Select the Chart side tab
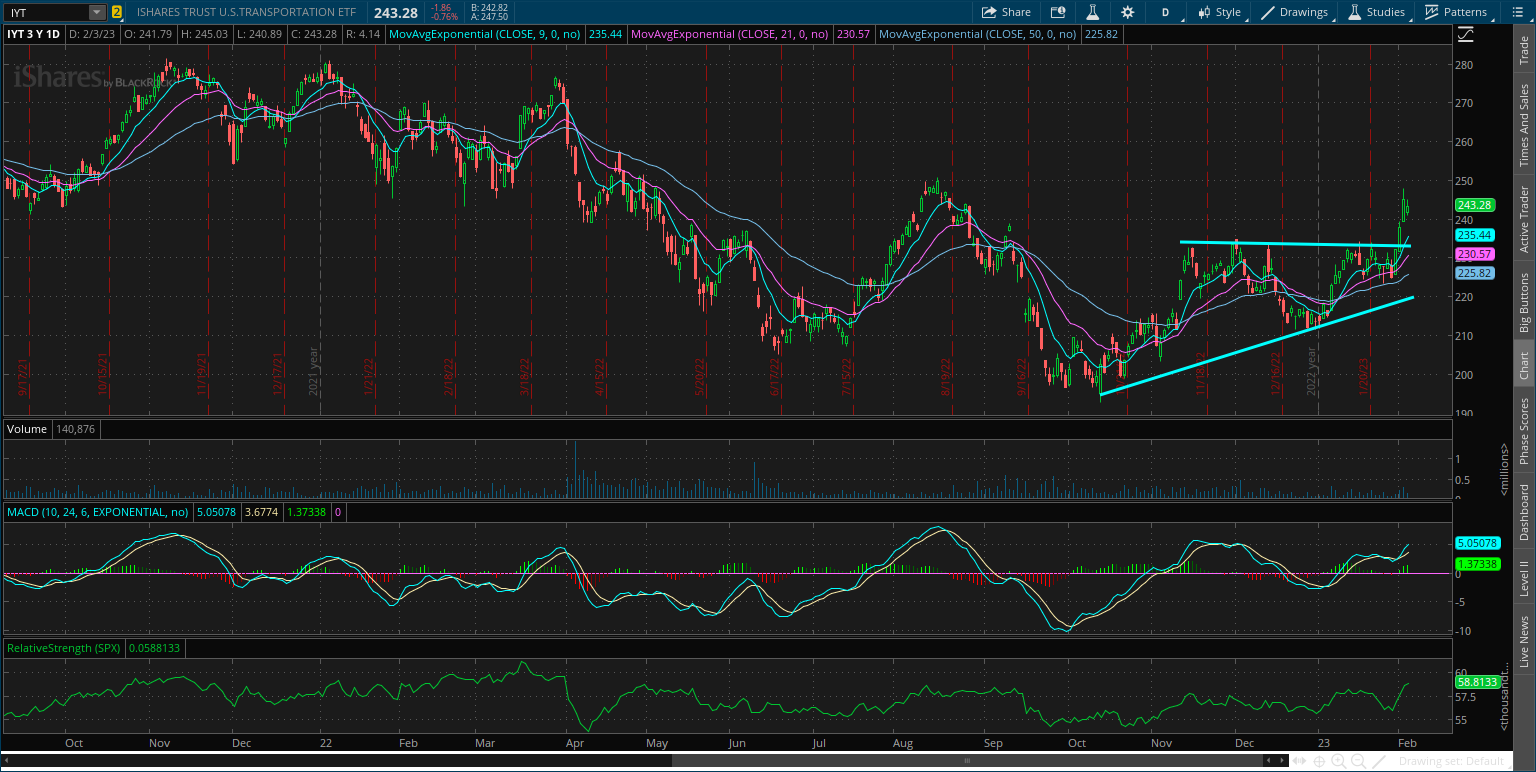This screenshot has height=772, width=1536. (x=1524, y=366)
